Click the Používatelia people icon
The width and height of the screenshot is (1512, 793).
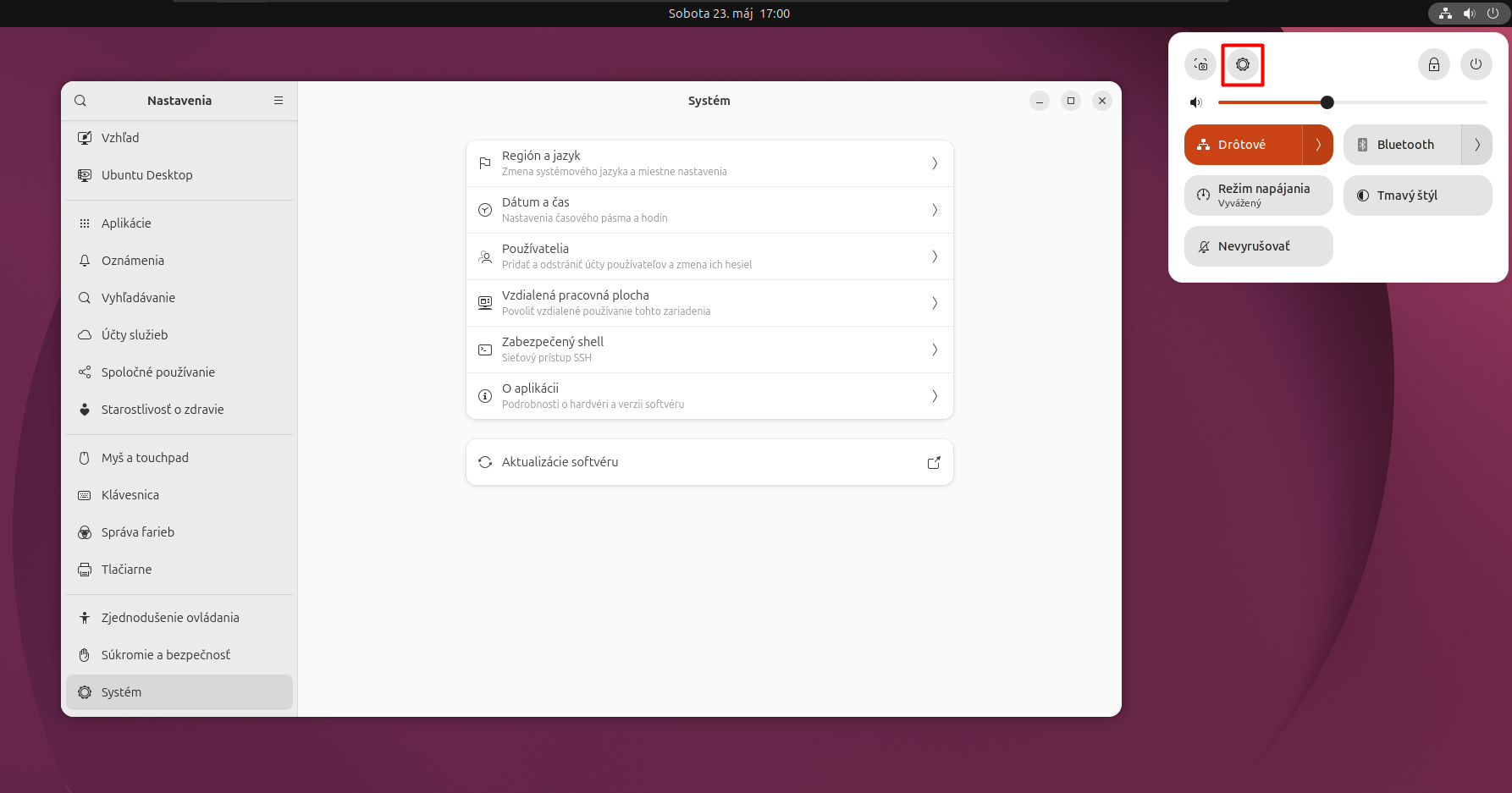[x=485, y=256]
